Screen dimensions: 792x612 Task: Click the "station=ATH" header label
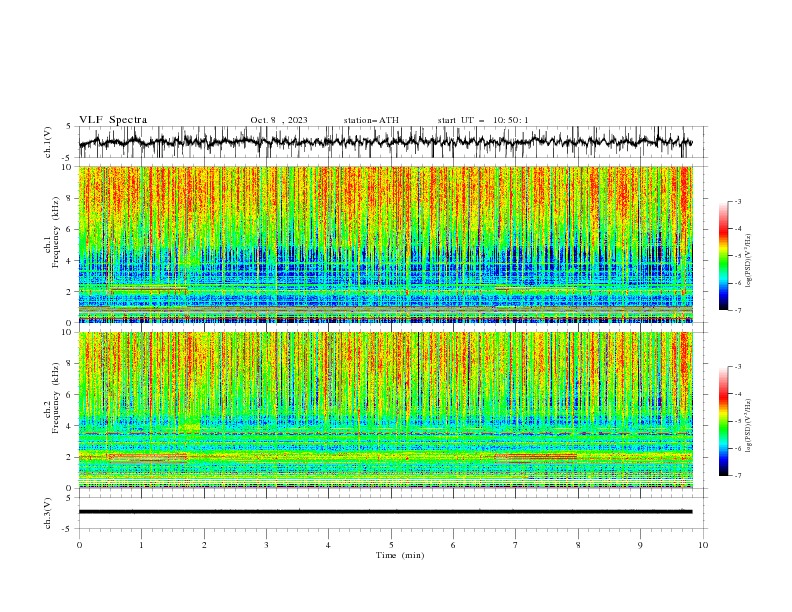pos(371,120)
